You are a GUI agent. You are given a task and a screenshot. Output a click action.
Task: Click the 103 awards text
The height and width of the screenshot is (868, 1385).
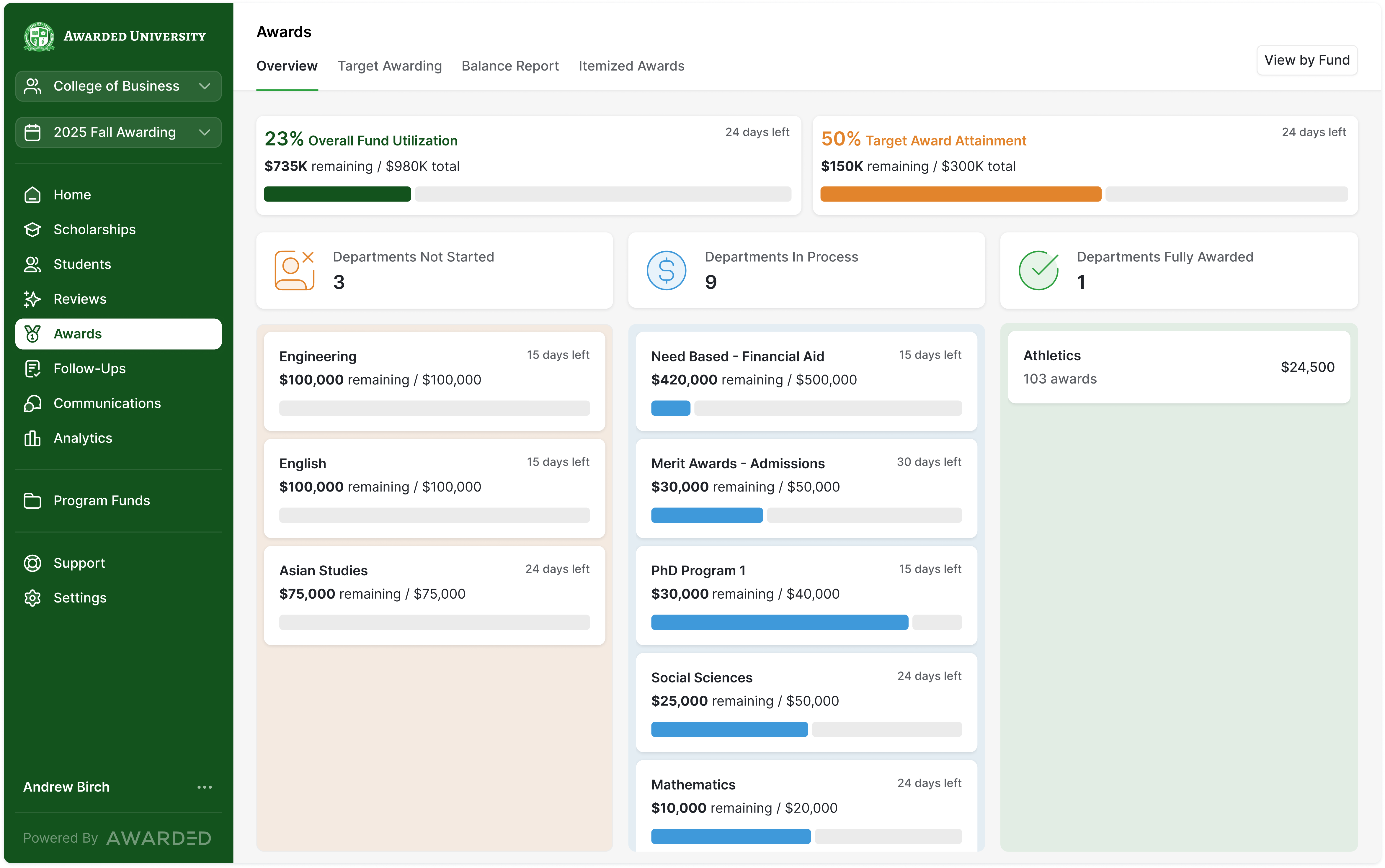(1060, 379)
